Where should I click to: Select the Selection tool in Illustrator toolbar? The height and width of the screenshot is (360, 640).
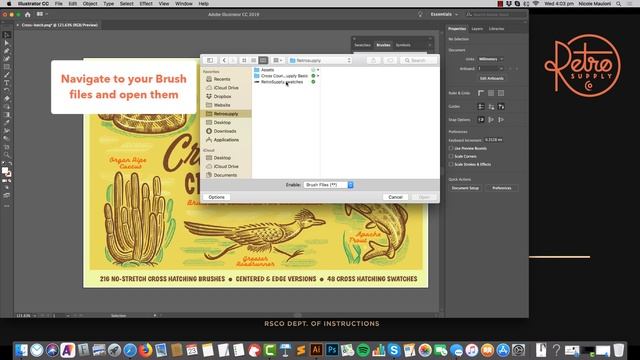coord(7,35)
